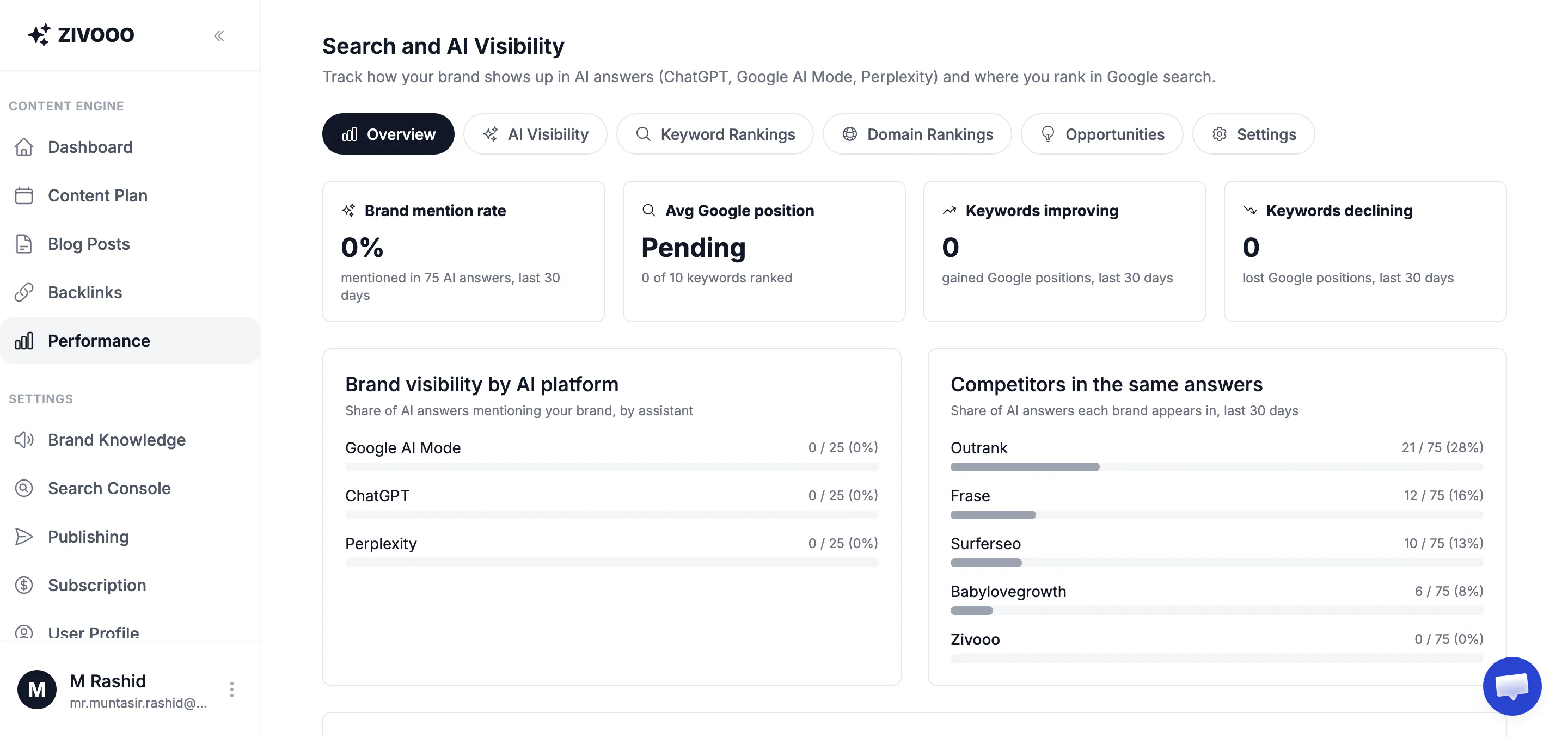Click the Zivooo sparkle logo icon

coord(39,35)
